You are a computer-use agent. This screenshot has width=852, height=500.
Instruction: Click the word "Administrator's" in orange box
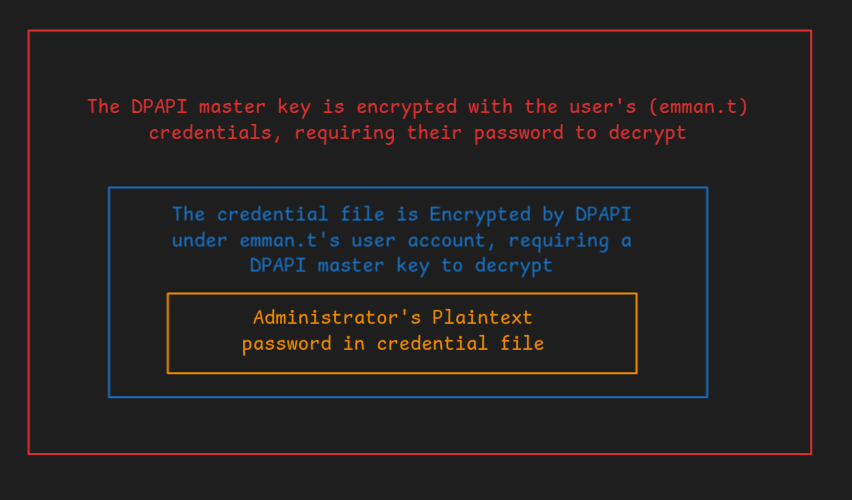[x=337, y=317]
